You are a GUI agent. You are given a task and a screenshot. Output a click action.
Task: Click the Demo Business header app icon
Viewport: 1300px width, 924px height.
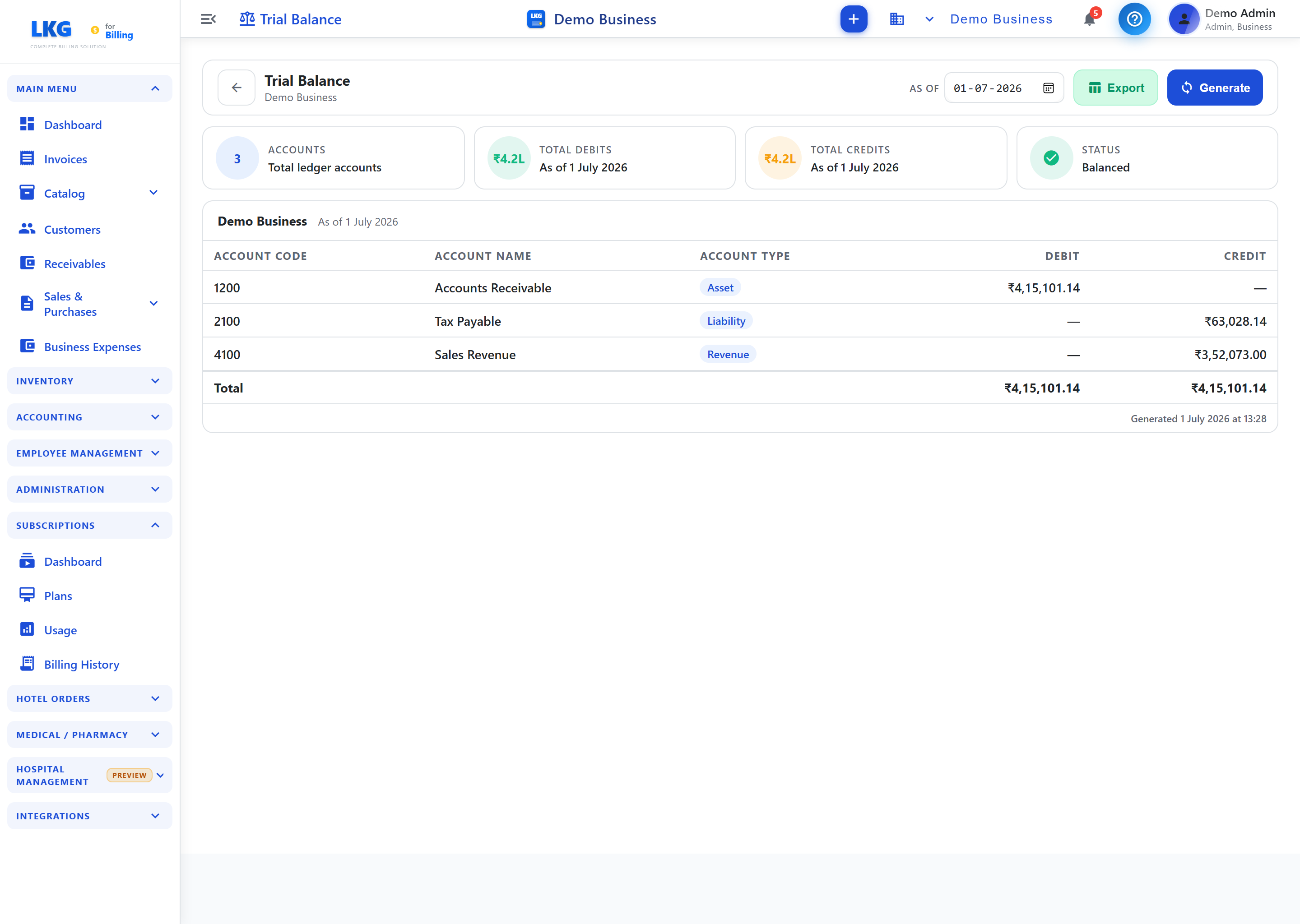pos(536,19)
